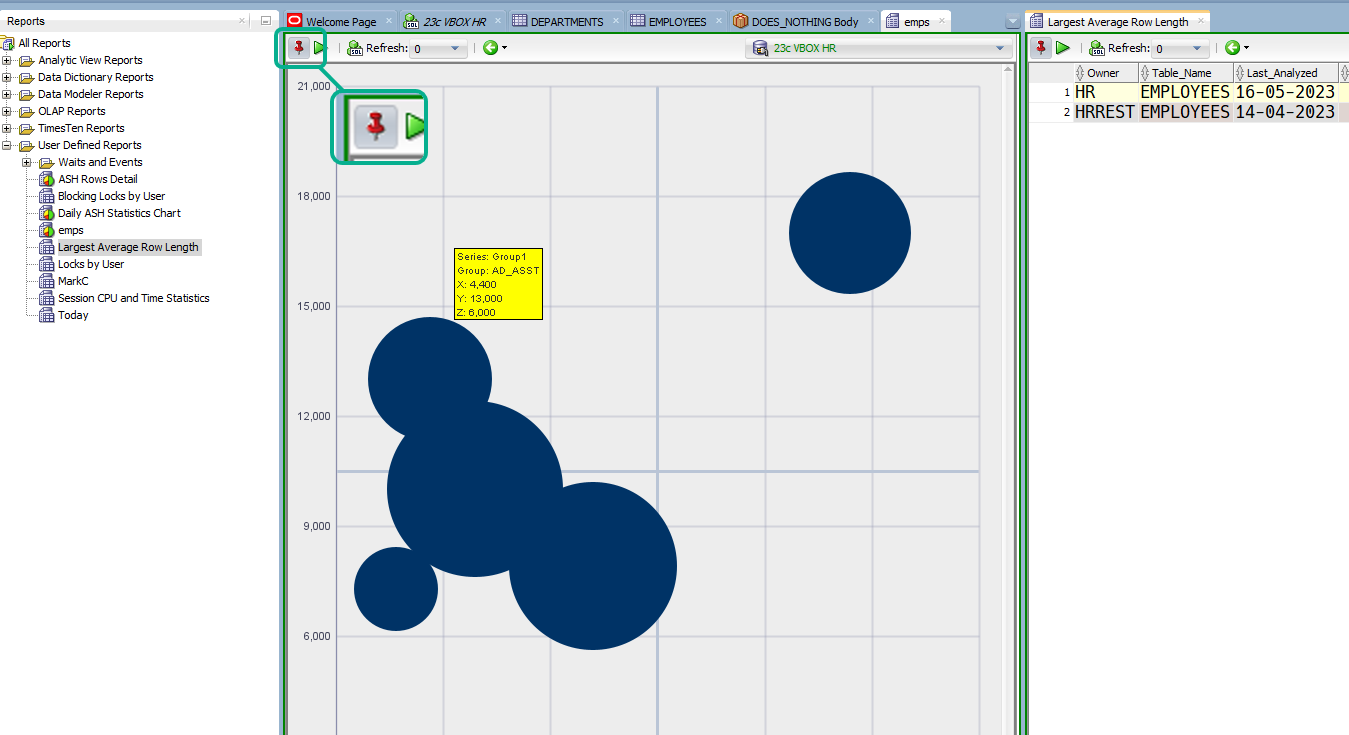Click the SQL refresh icon in emps toolbar

coord(355,48)
